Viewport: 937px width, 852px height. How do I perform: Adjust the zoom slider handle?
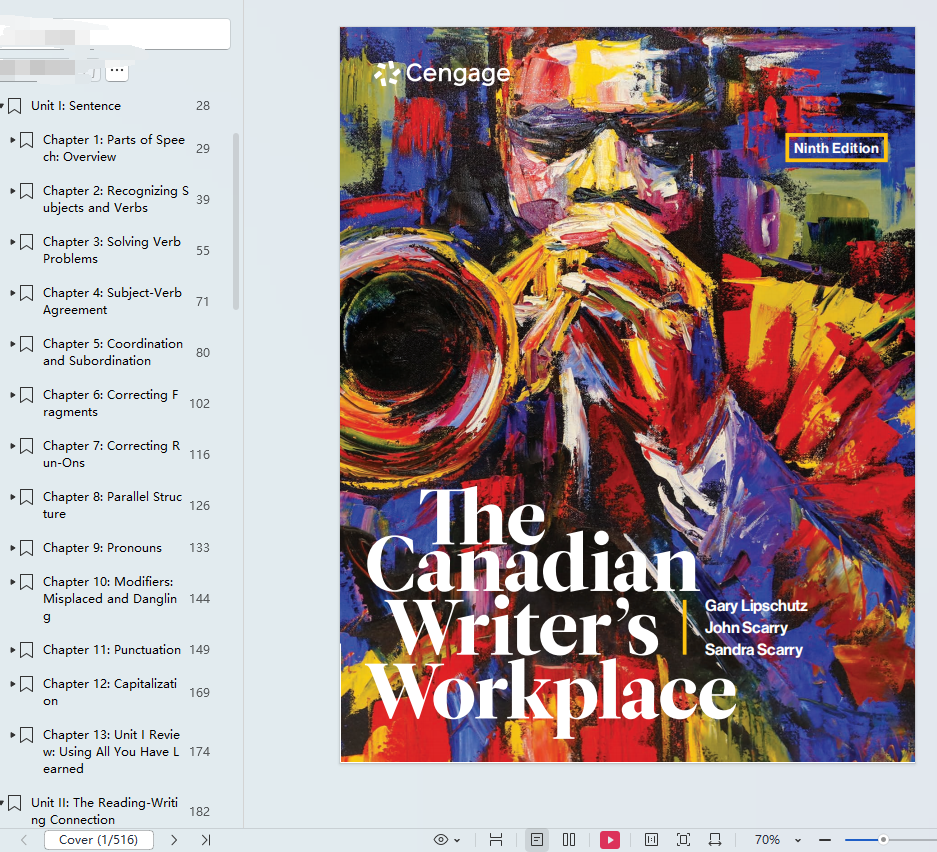[883, 839]
